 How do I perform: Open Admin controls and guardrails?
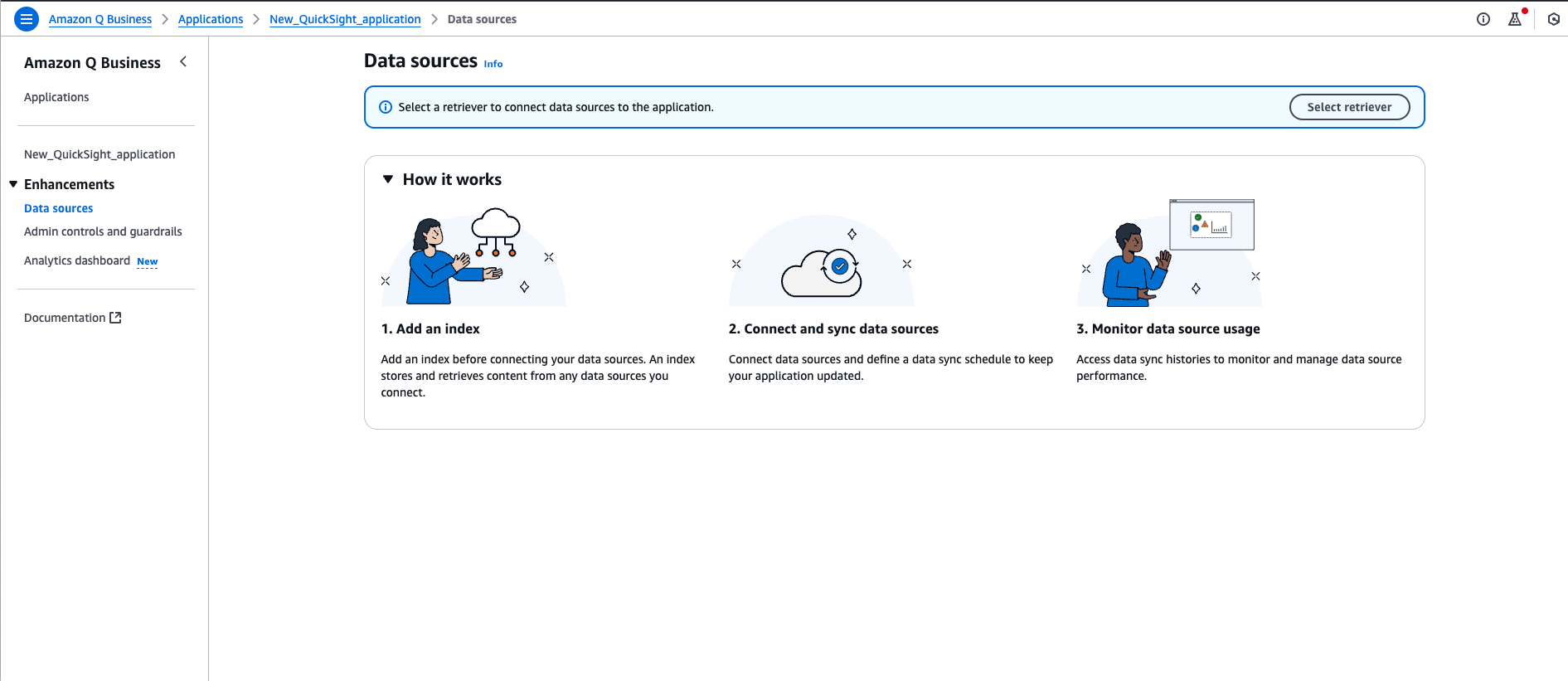[103, 231]
